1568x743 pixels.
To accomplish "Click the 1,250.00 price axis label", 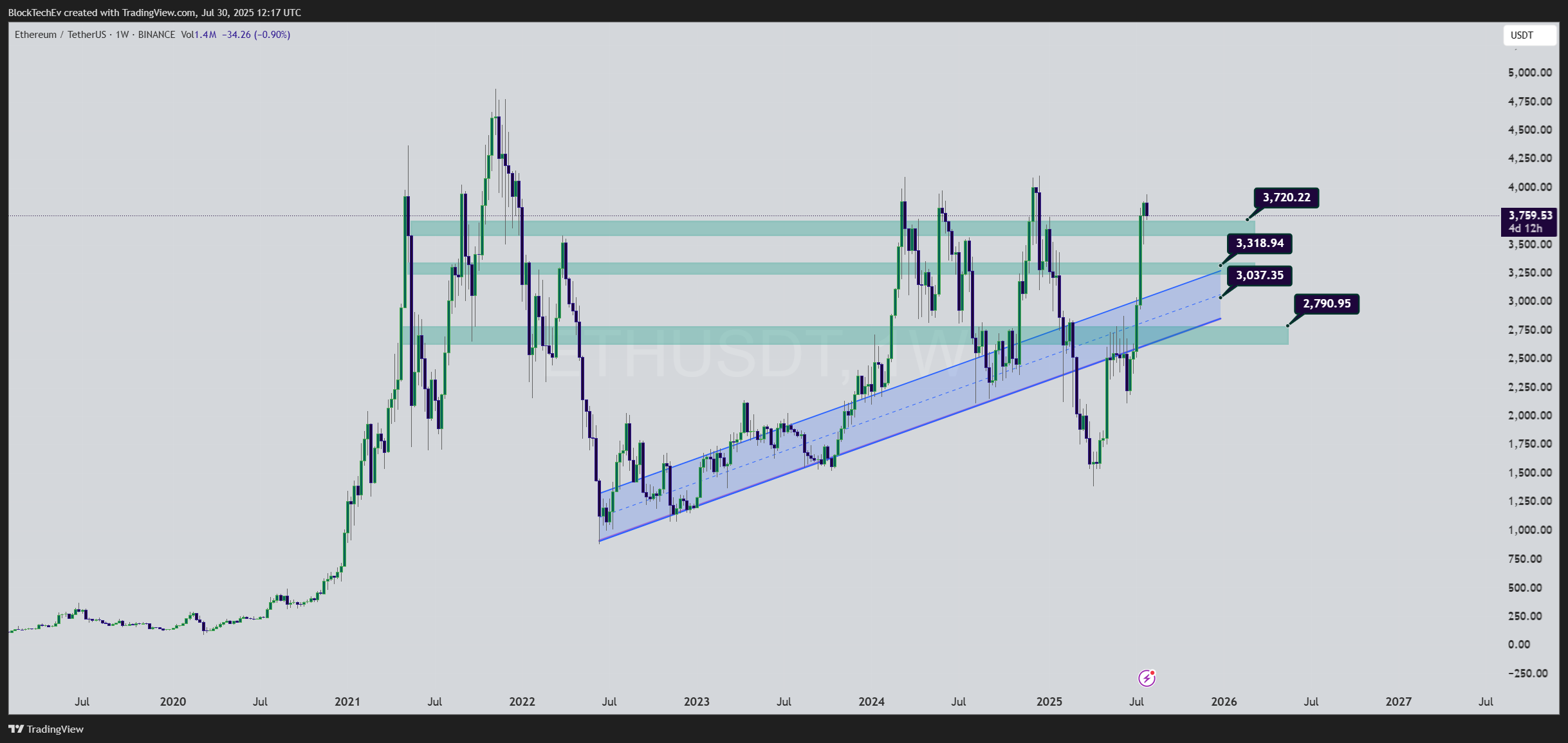I will click(1529, 501).
